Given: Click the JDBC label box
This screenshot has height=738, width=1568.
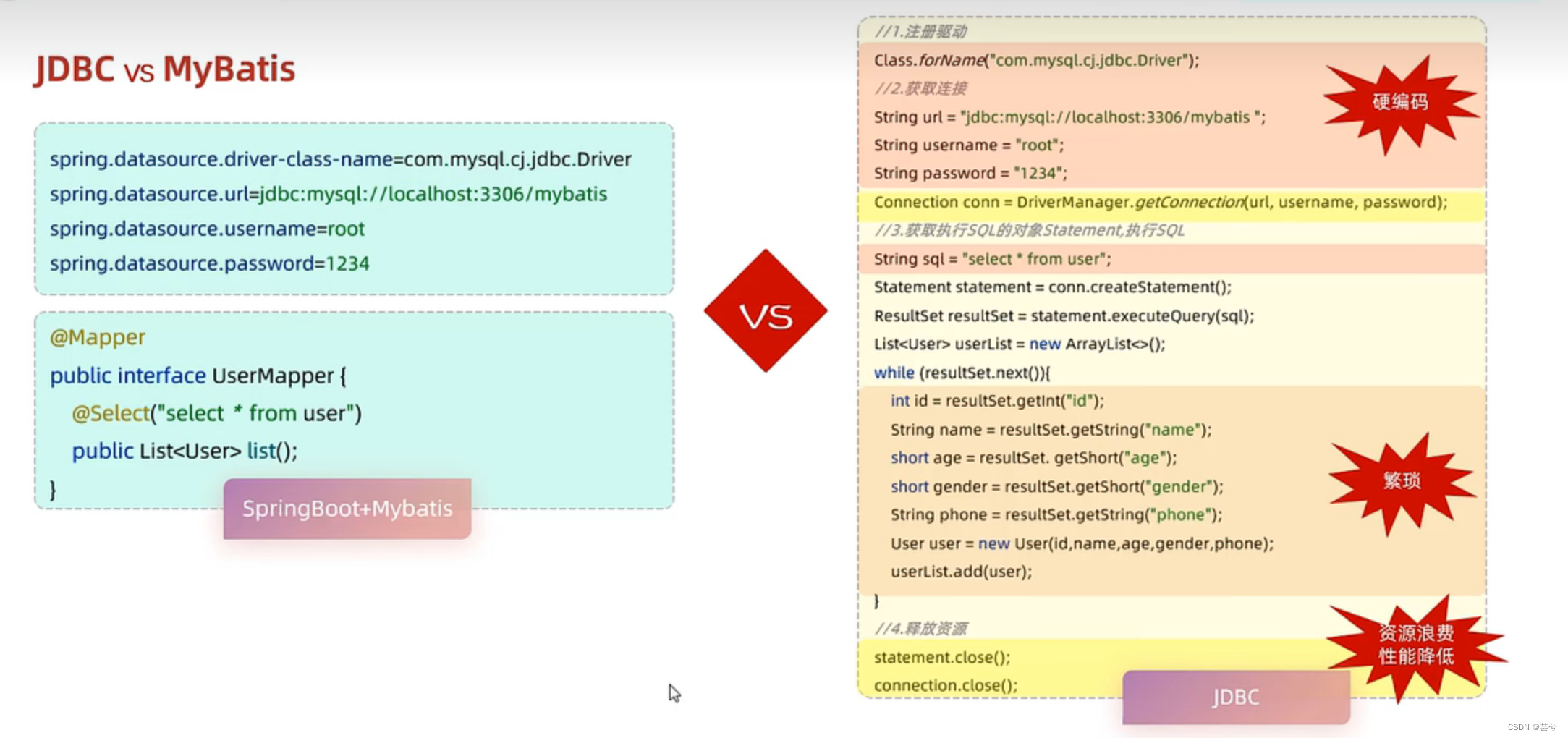Looking at the screenshot, I should click(1236, 697).
